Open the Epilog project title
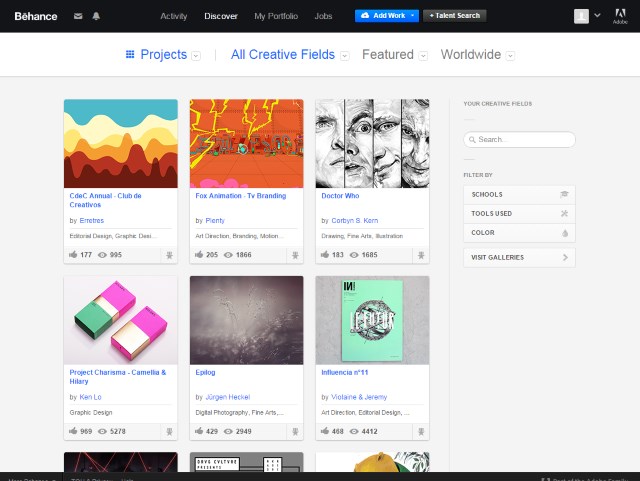This screenshot has height=481, width=640. pos(205,372)
